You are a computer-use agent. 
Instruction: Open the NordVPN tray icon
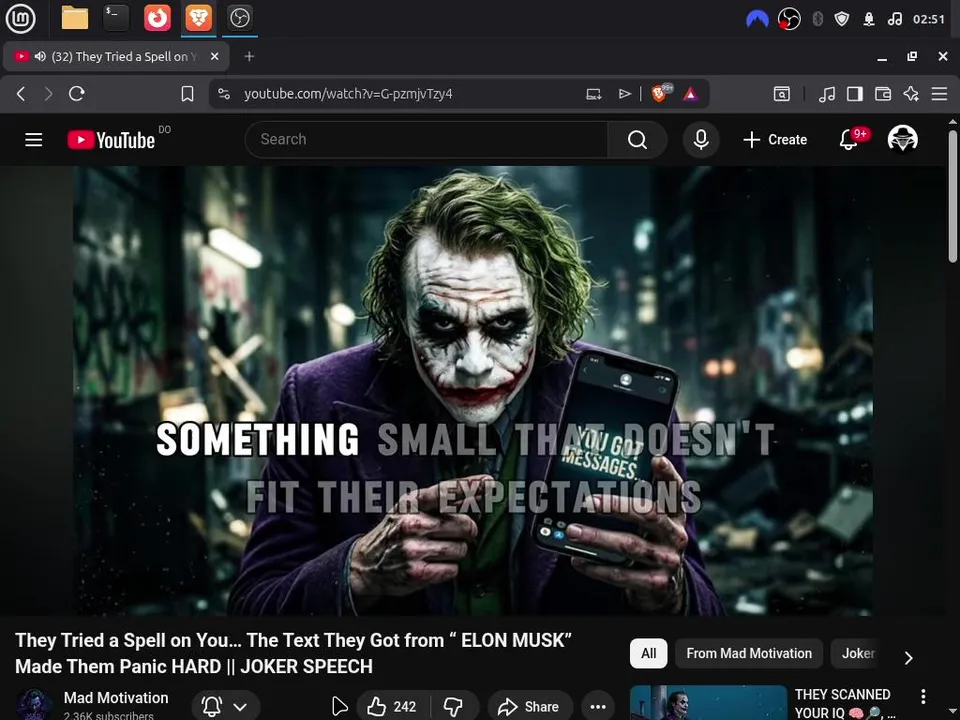coord(757,20)
